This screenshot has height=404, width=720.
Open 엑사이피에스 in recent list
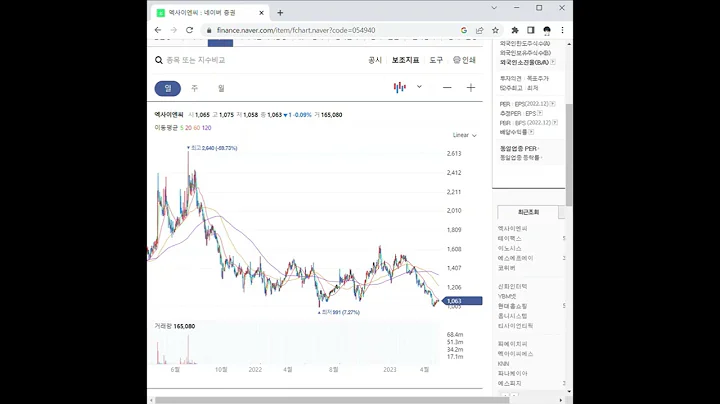coord(515,354)
